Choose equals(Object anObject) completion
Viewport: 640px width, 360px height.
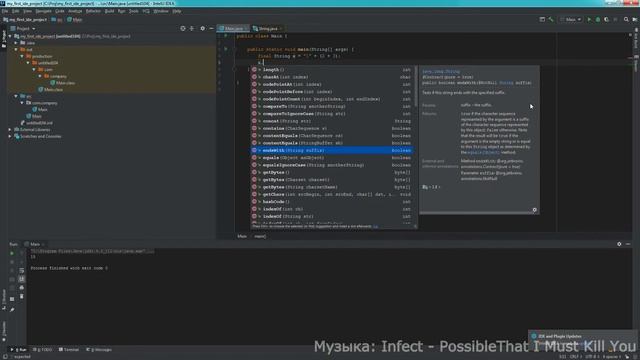pyautogui.click(x=331, y=158)
